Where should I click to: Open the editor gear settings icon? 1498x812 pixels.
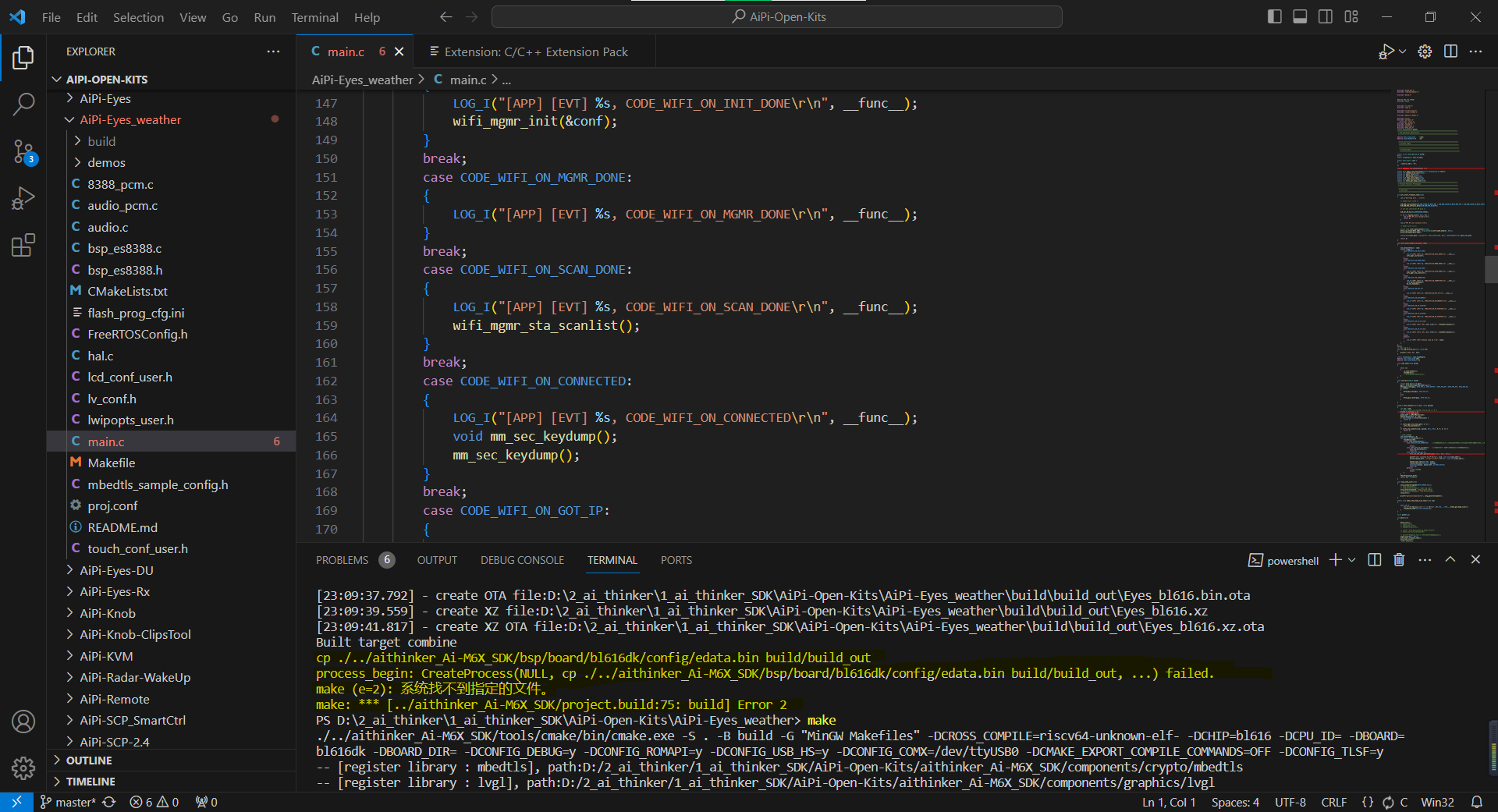1425,51
